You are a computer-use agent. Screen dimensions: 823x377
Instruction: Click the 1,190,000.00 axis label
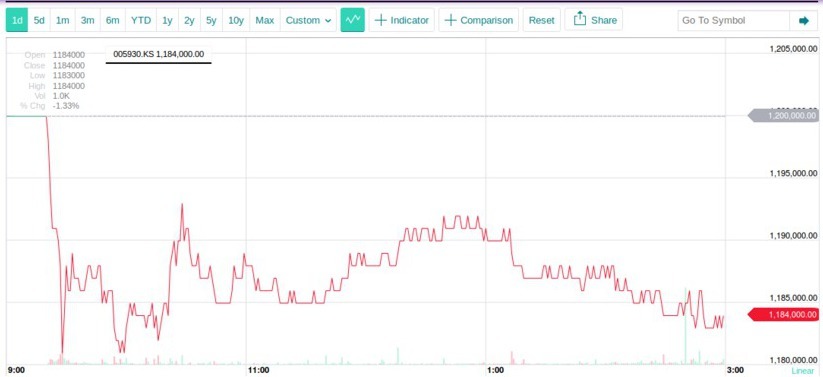pyautogui.click(x=793, y=236)
